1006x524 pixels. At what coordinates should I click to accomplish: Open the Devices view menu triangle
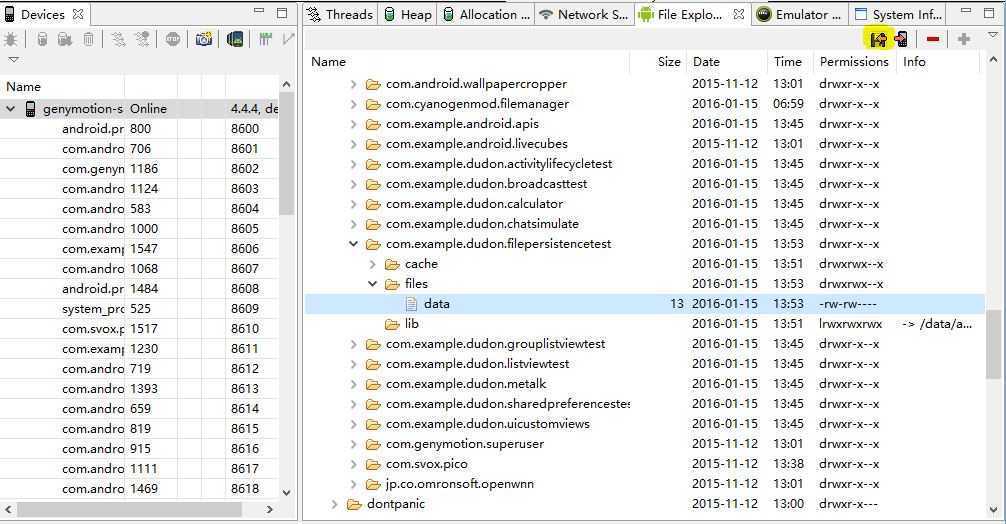pyautogui.click(x=13, y=60)
